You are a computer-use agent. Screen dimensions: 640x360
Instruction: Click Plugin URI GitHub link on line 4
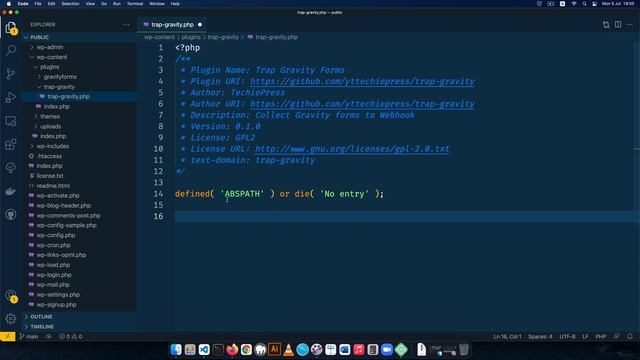362,81
